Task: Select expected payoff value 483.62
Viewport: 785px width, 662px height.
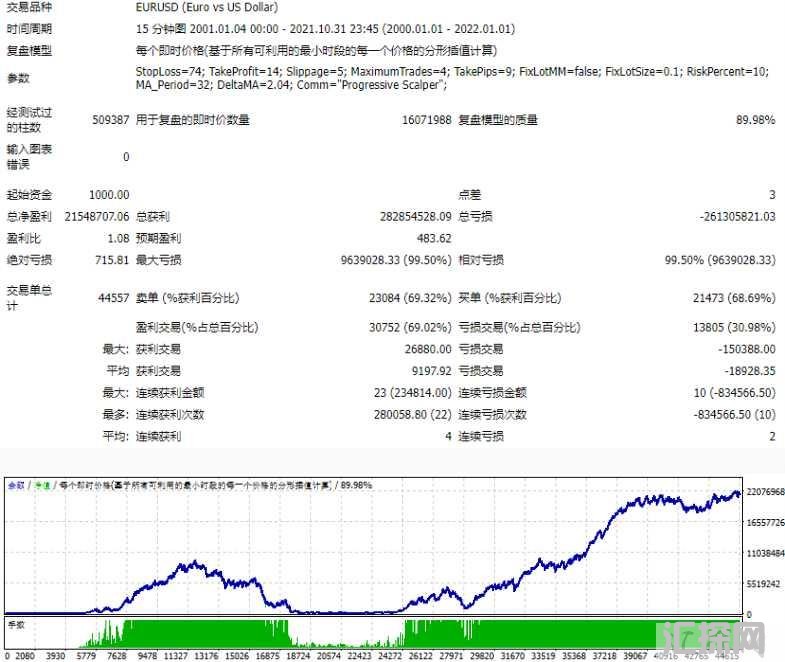Action: tap(434, 238)
